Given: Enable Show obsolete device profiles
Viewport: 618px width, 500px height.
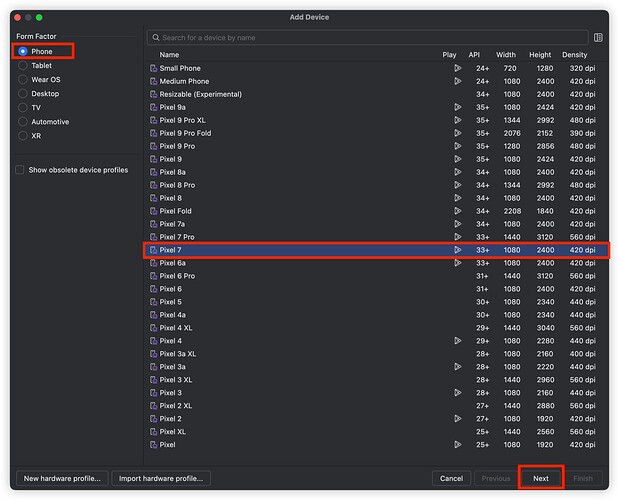Looking at the screenshot, I should (20, 170).
